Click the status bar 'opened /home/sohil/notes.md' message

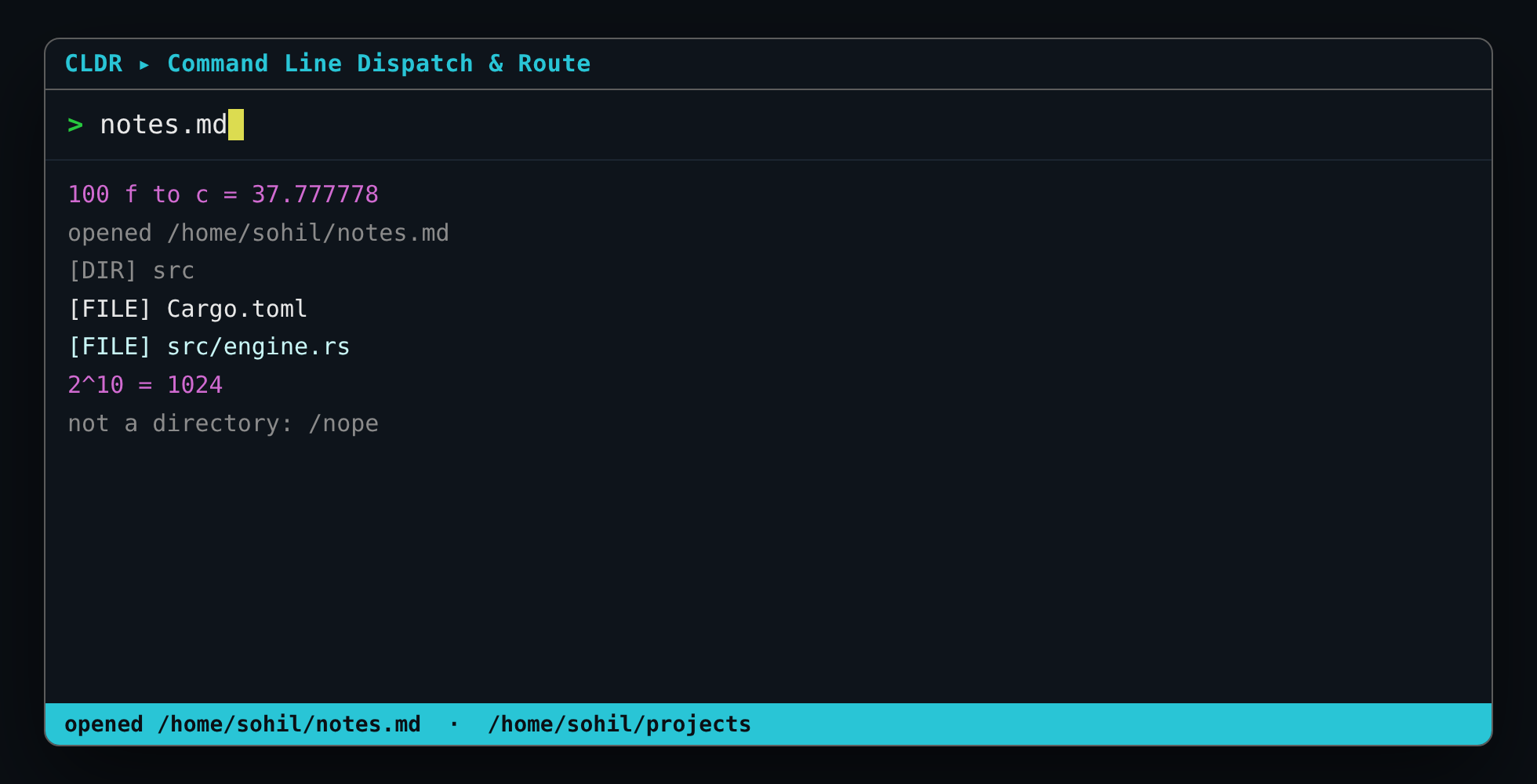pyautogui.click(x=242, y=724)
